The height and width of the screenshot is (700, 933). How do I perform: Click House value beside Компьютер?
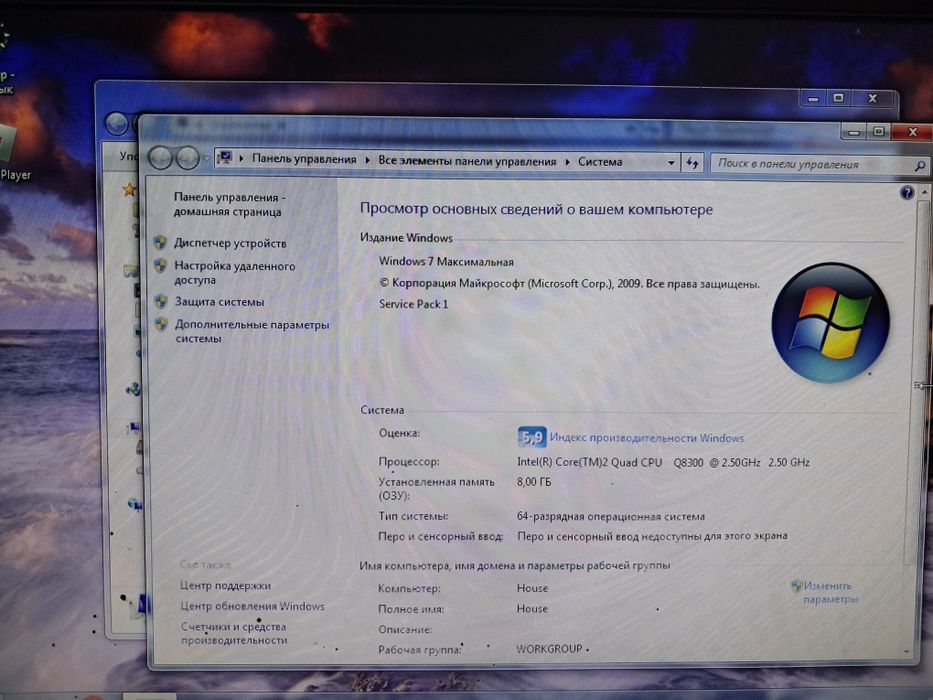pyautogui.click(x=532, y=588)
